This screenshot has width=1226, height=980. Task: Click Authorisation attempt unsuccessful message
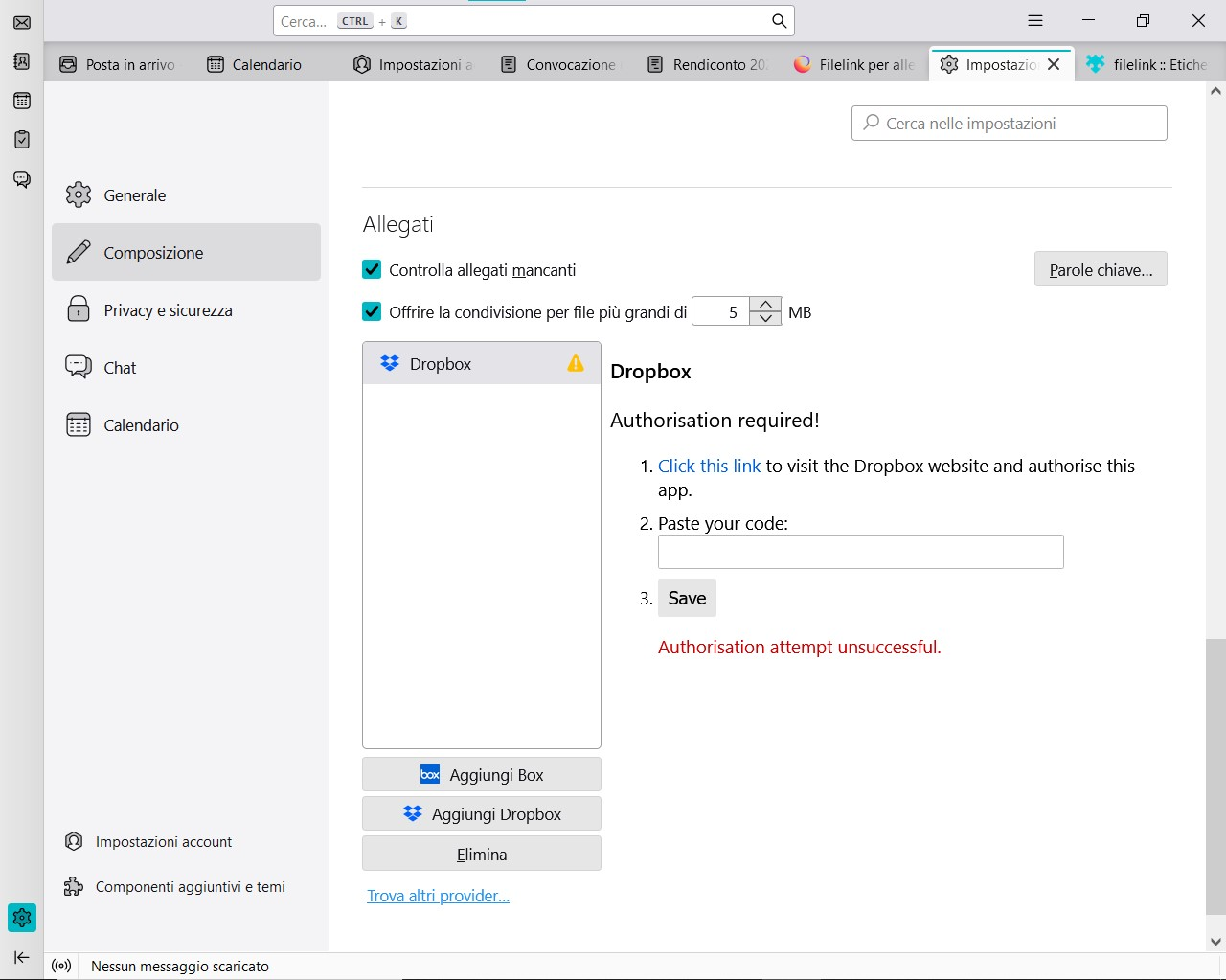point(800,647)
